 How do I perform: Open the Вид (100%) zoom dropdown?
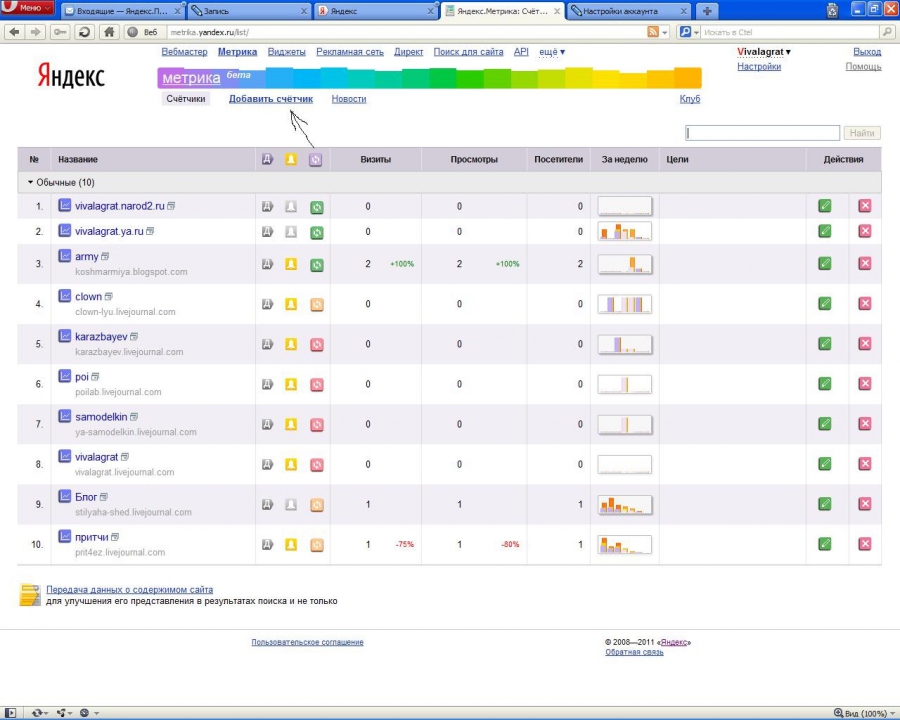point(863,713)
